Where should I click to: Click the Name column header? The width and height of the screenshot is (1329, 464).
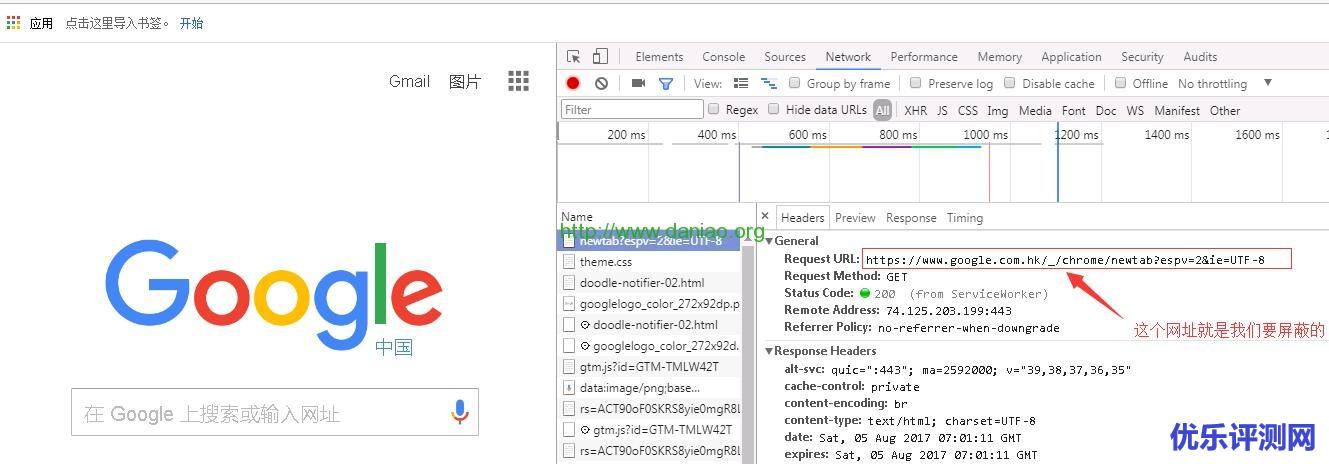tap(577, 216)
